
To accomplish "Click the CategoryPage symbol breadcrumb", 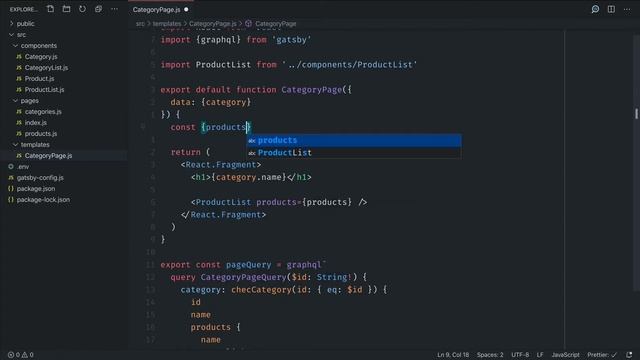I will 276,24.
